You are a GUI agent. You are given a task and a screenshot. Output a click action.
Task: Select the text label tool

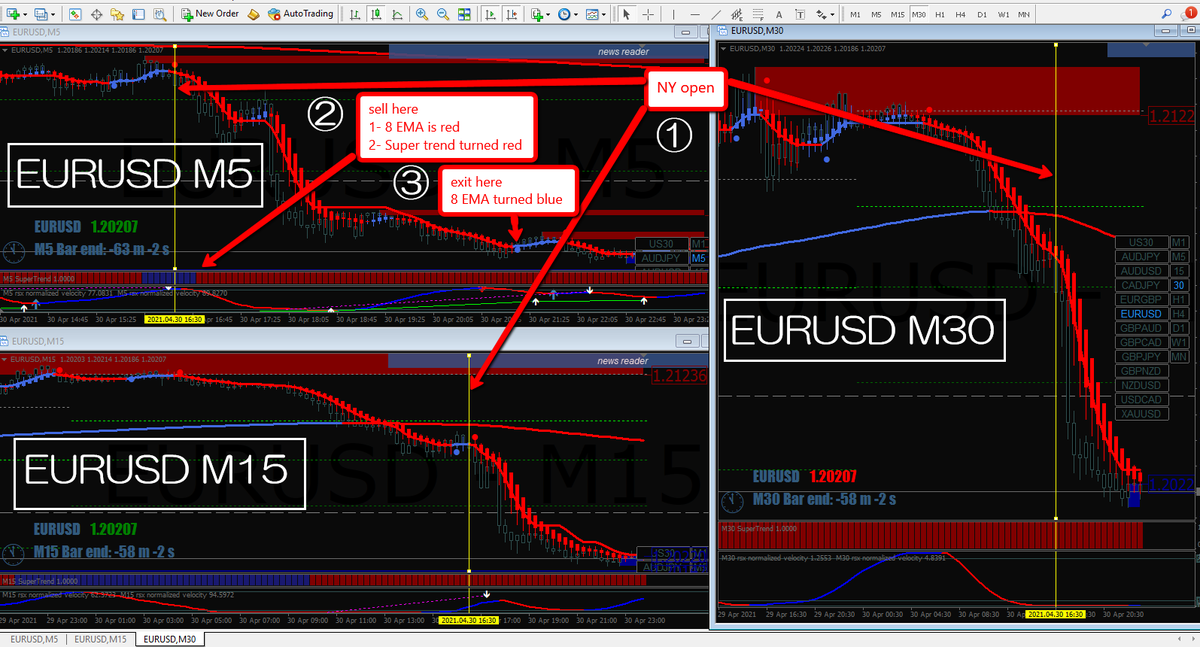[800, 14]
